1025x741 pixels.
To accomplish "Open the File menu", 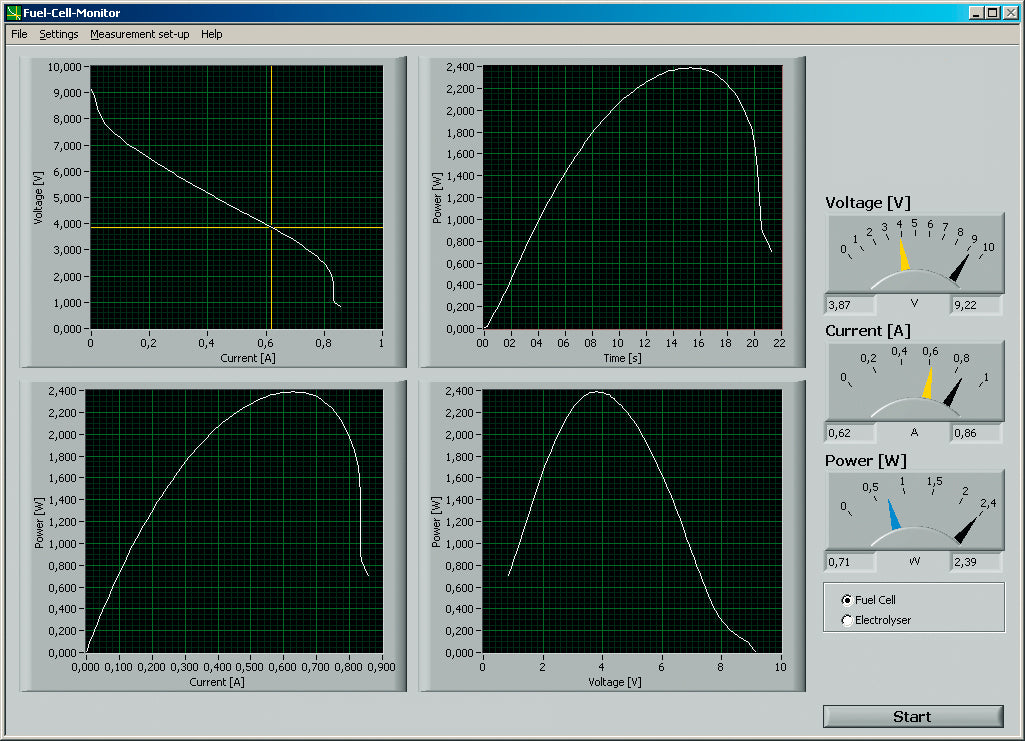I will pyautogui.click(x=19, y=34).
